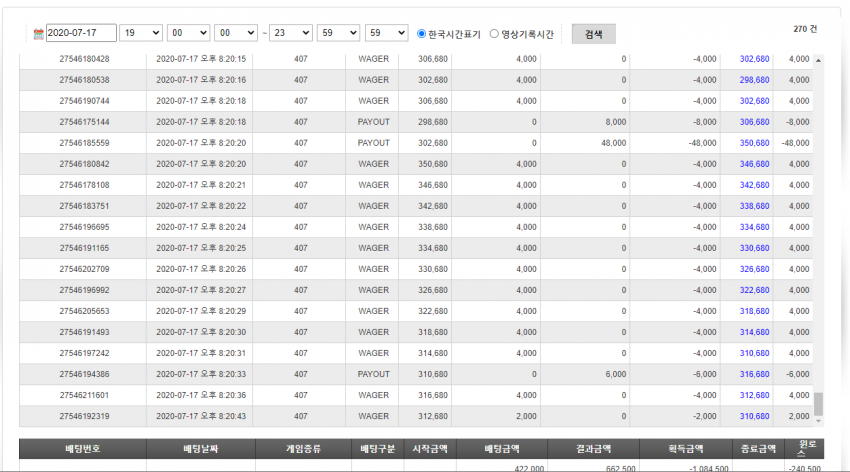This screenshot has height=472, width=850.
Task: Expand the end minute dropdown after 23
Action: pos(338,33)
